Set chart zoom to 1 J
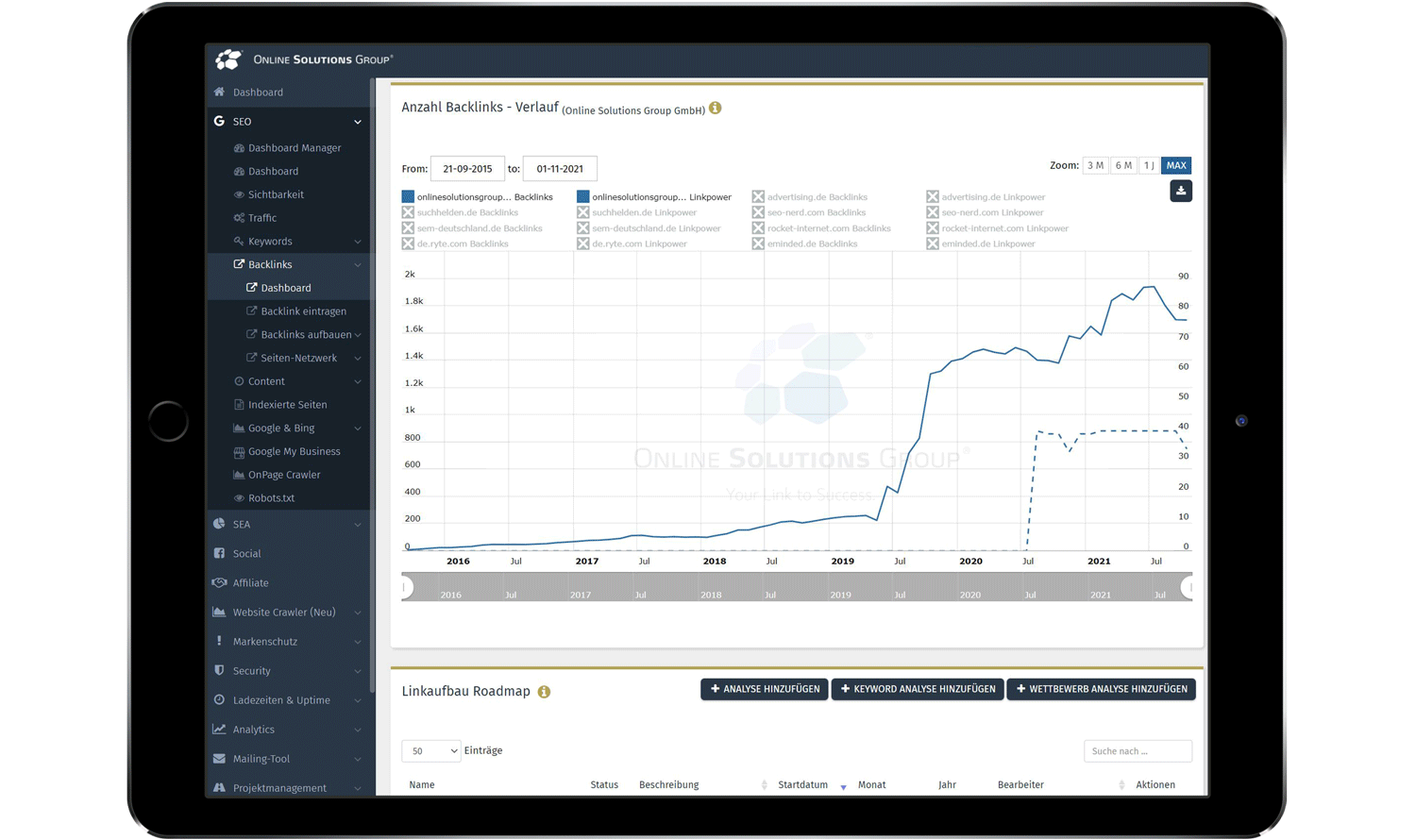 pyautogui.click(x=1149, y=165)
